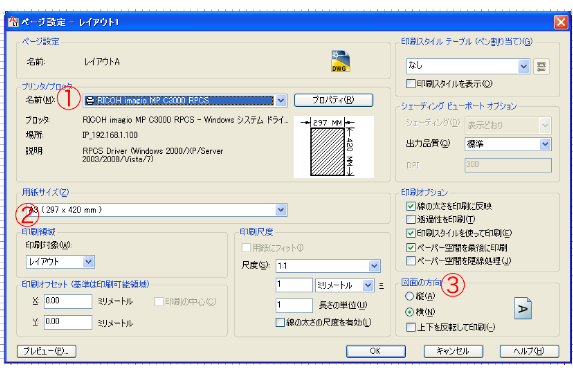
Task: Click the レイアウトA name text
Action: 102,62
